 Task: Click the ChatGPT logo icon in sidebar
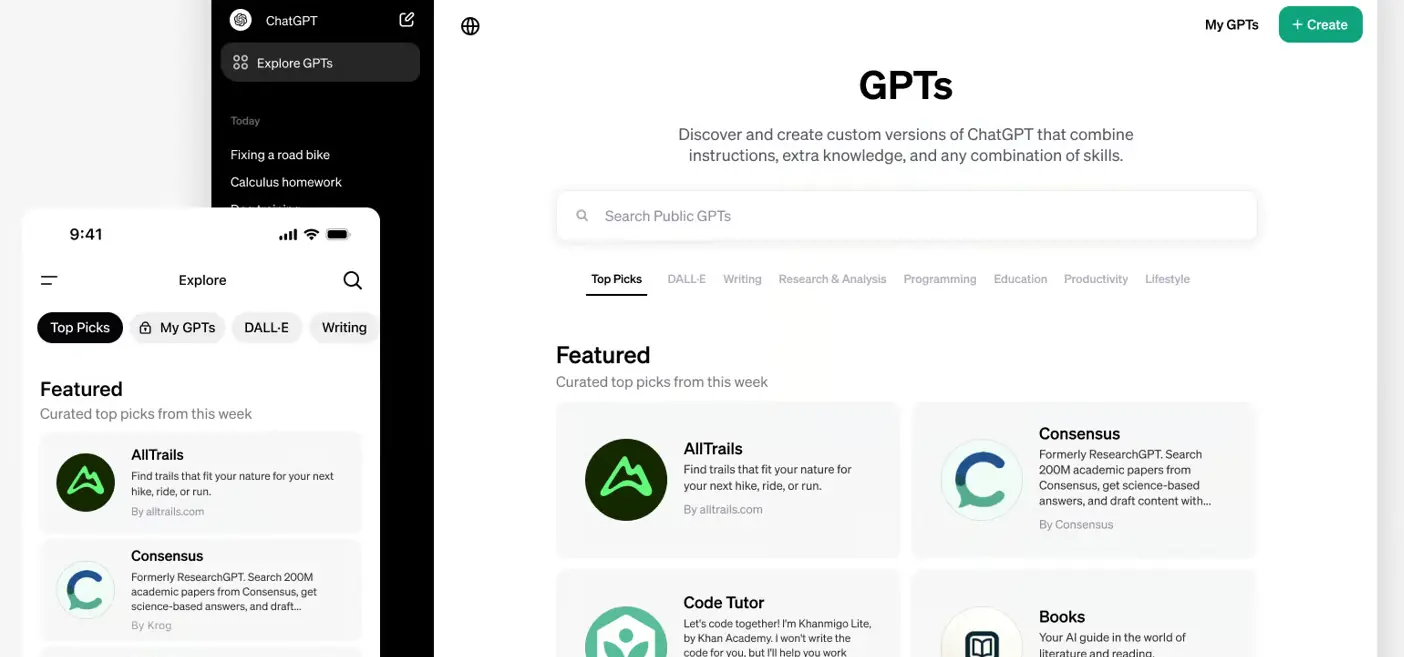(240, 20)
